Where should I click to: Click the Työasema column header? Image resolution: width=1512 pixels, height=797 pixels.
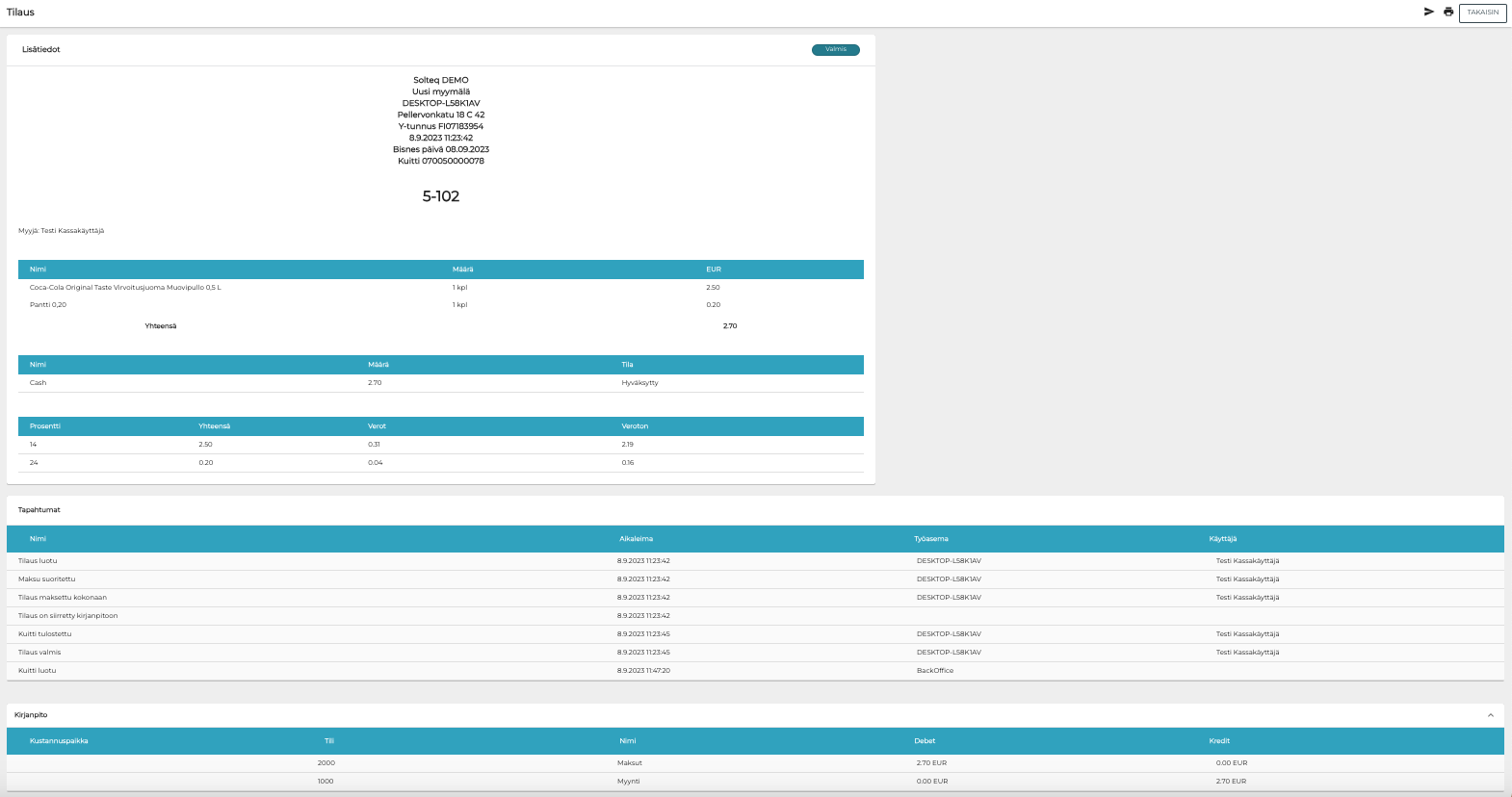[930, 539]
